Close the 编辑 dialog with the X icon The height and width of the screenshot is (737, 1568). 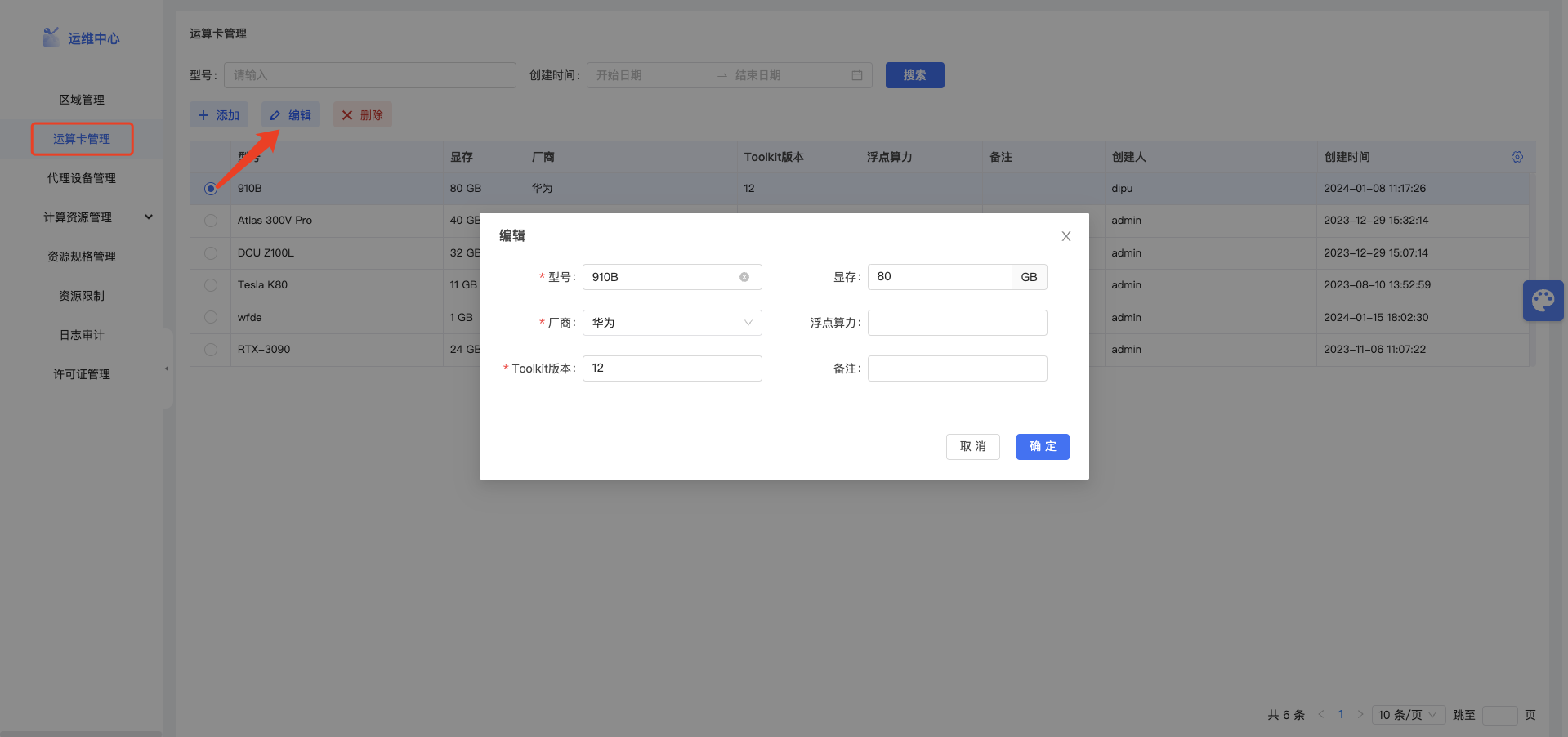click(x=1065, y=236)
